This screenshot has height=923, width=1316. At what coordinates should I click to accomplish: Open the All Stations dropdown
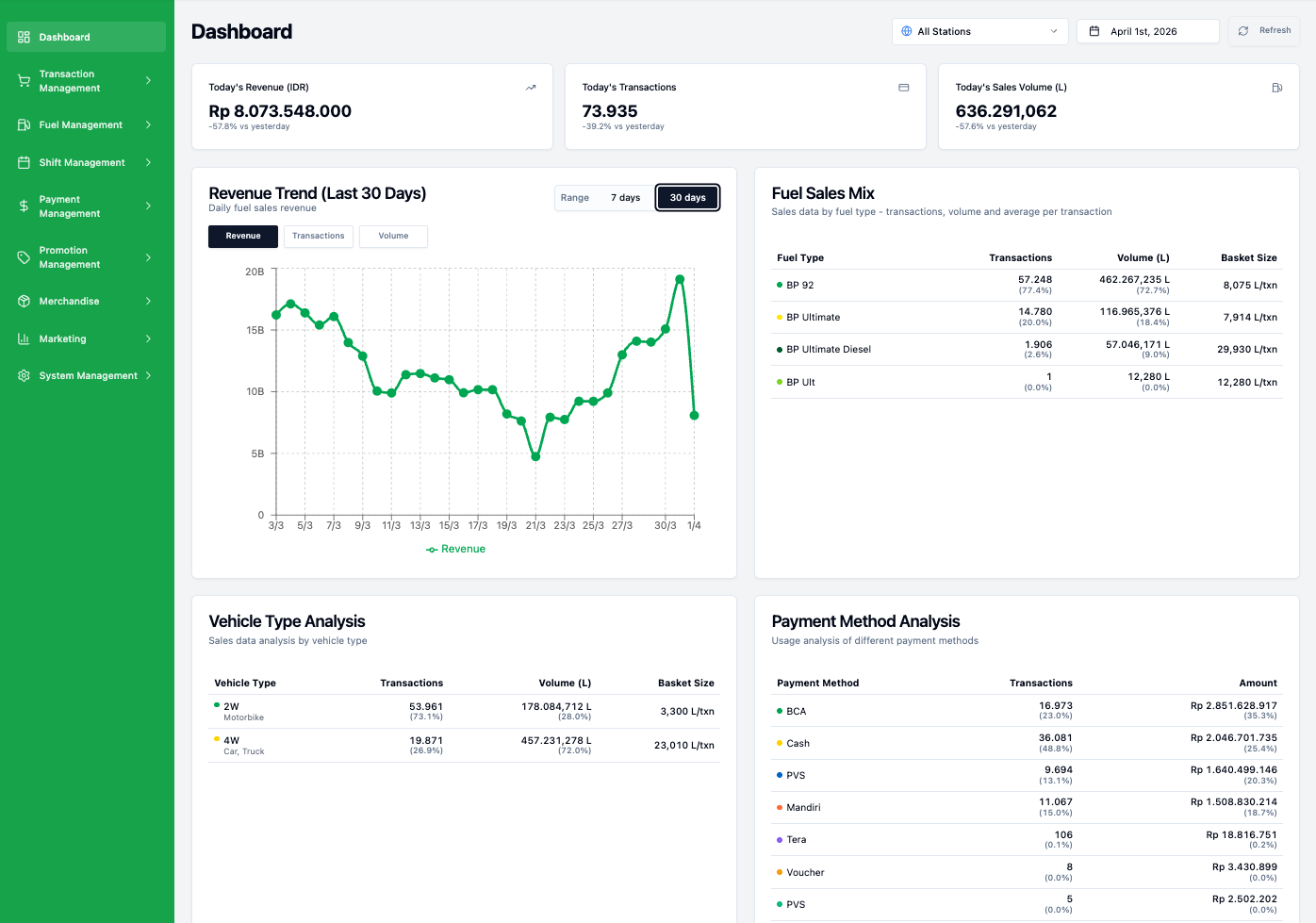pyautogui.click(x=979, y=31)
